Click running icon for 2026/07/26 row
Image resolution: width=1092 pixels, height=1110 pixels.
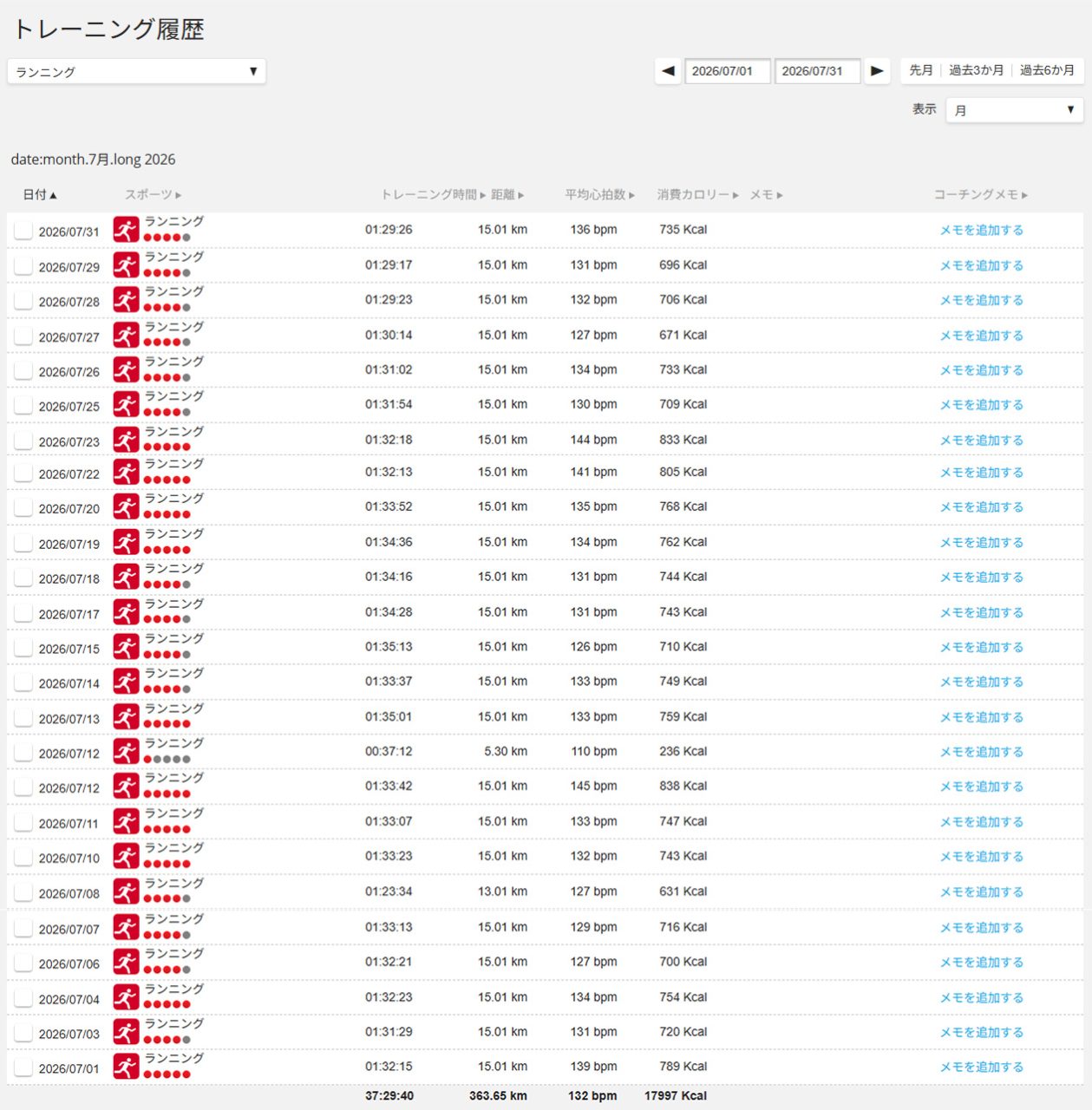point(127,370)
